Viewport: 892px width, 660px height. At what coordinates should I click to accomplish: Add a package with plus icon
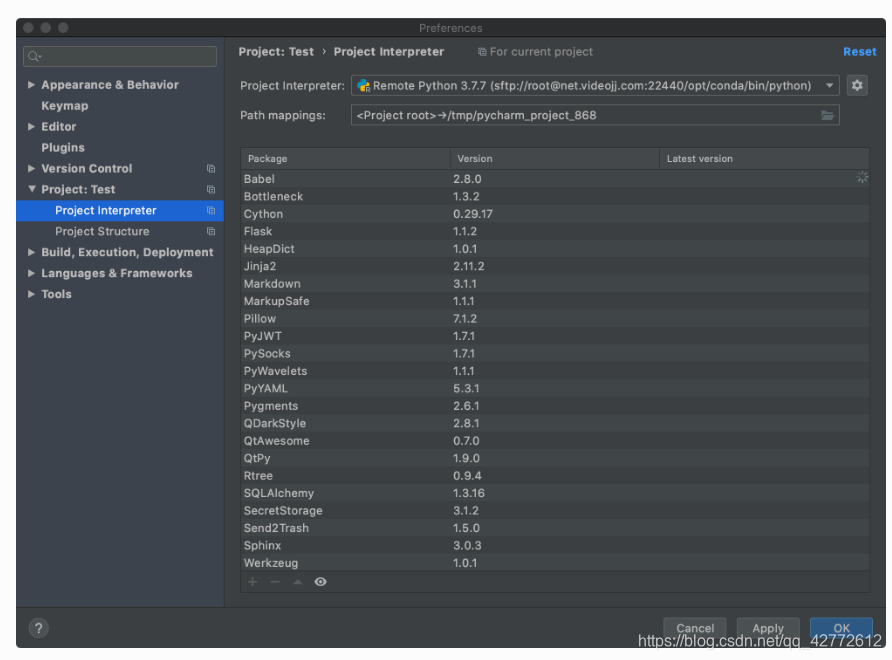[253, 581]
